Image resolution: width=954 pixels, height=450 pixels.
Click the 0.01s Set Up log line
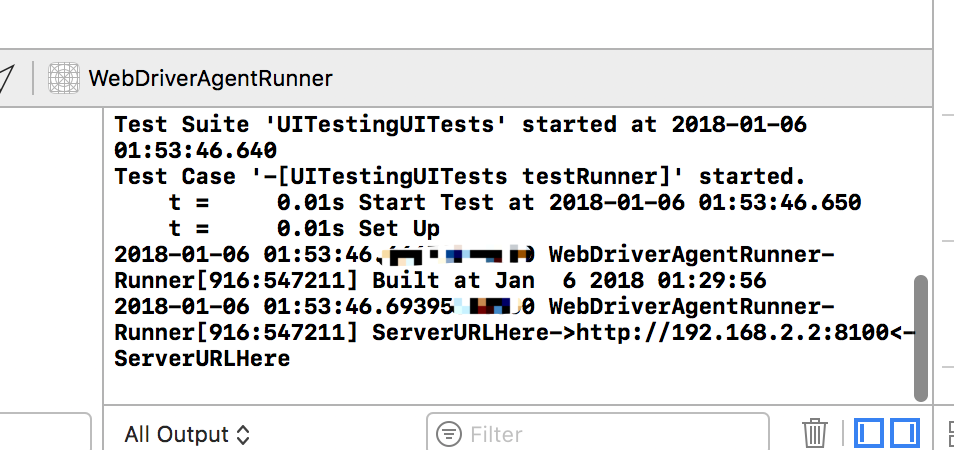coord(304,229)
